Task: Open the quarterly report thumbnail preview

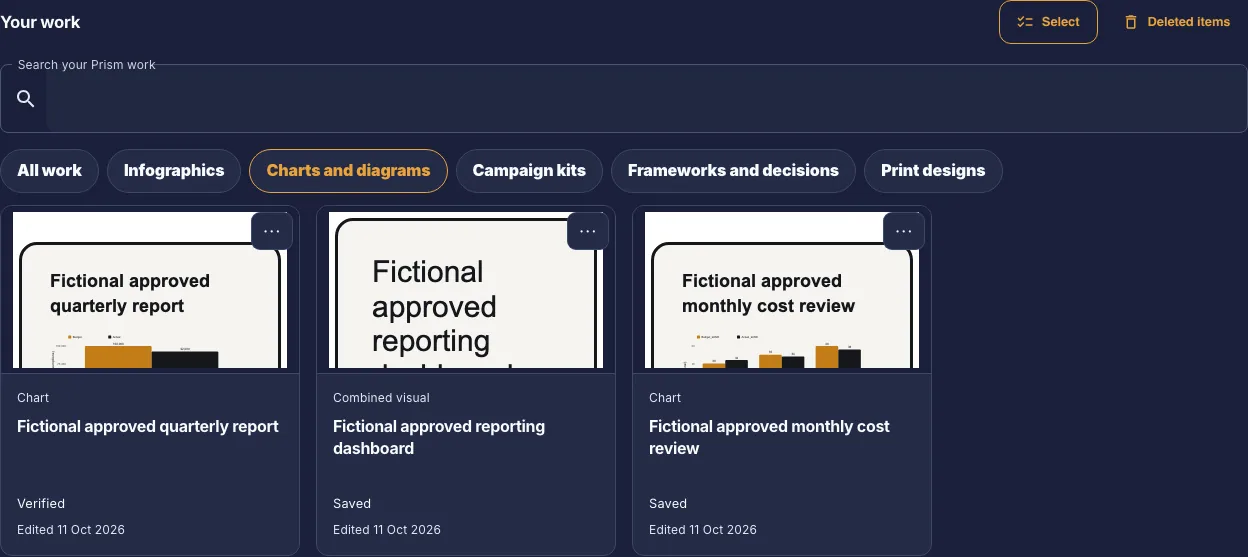Action: (x=150, y=290)
